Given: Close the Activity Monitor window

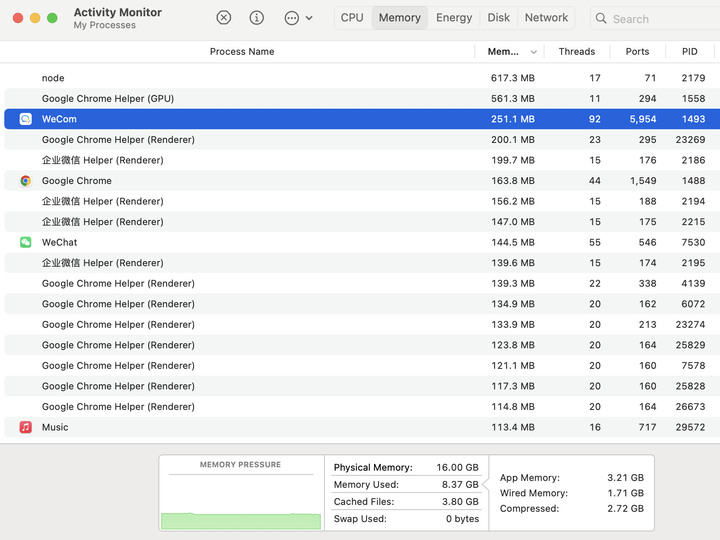Looking at the screenshot, I should click(18, 18).
